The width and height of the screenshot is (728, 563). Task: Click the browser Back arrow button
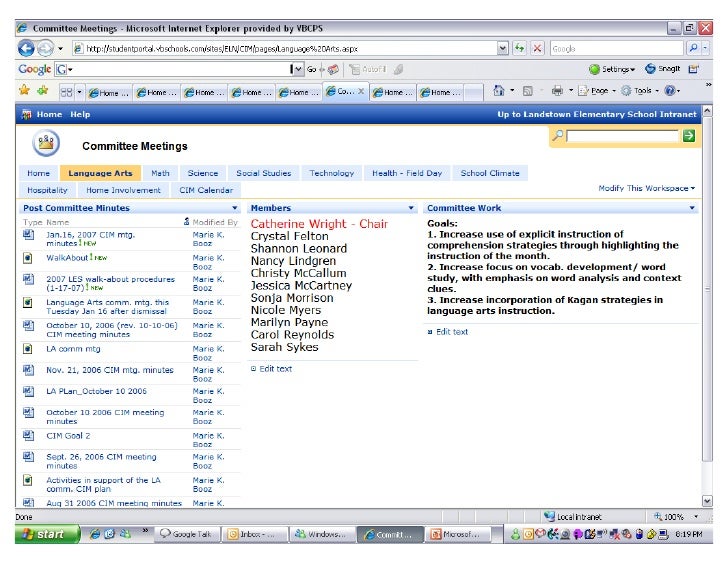27,48
